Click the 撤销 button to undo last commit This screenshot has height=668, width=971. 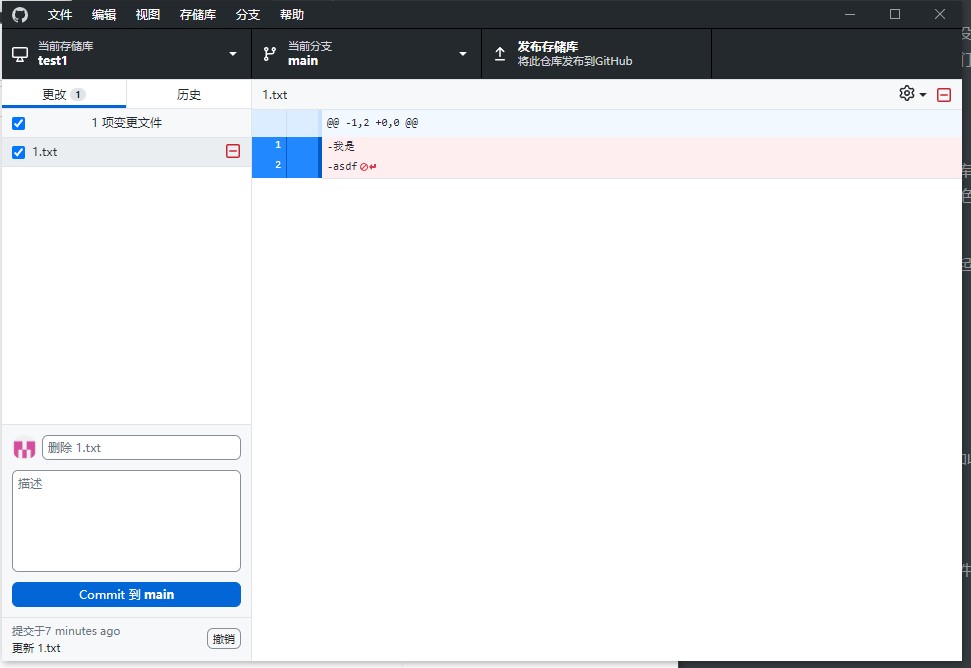(x=224, y=638)
